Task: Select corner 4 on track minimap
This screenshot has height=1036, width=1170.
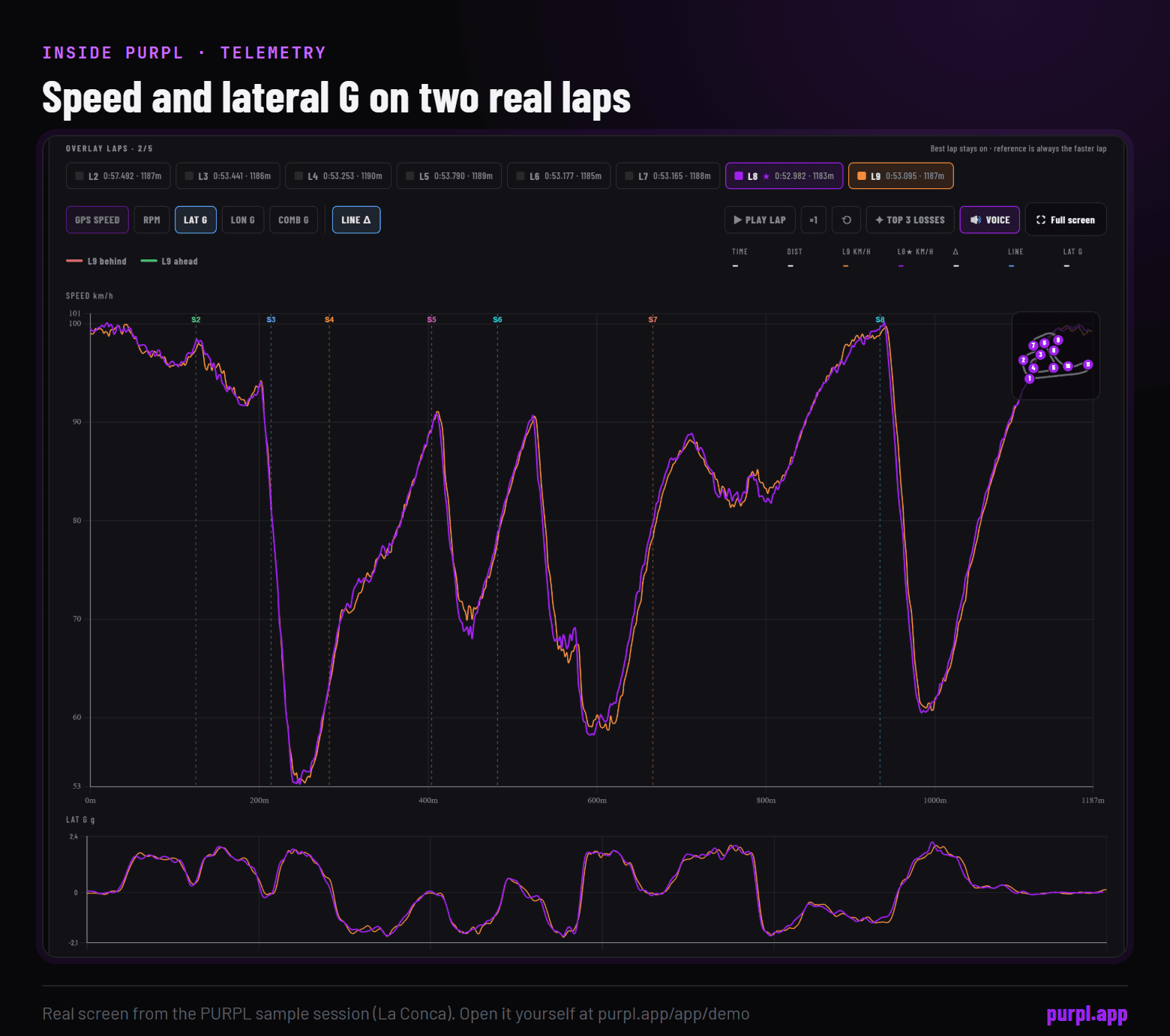Action: point(1033,368)
